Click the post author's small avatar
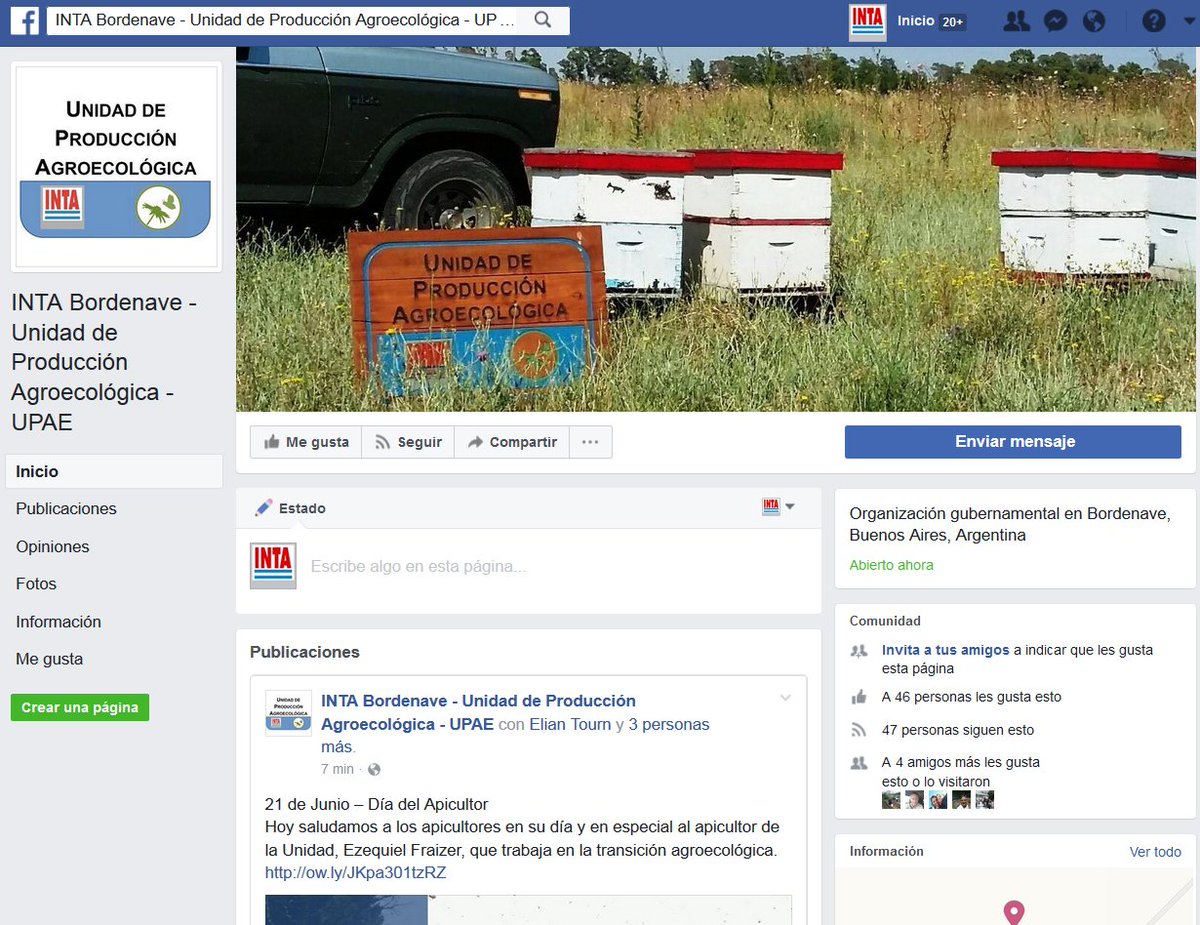The image size is (1200, 925). pyautogui.click(x=288, y=713)
